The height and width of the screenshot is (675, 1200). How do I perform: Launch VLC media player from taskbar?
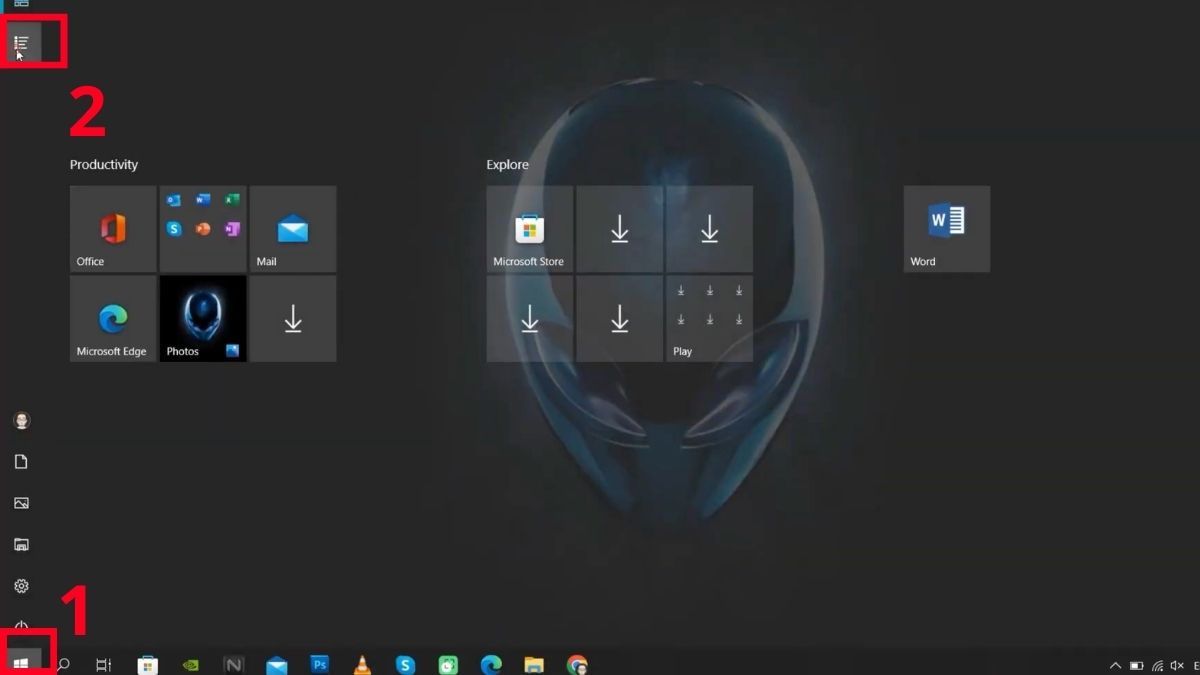(x=363, y=664)
